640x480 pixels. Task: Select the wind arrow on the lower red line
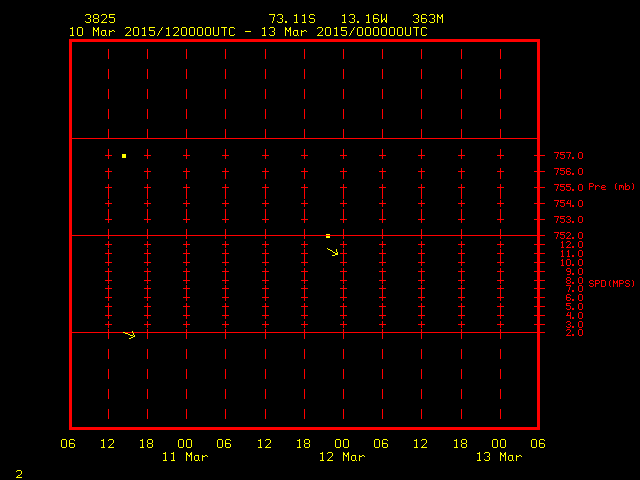point(129,335)
